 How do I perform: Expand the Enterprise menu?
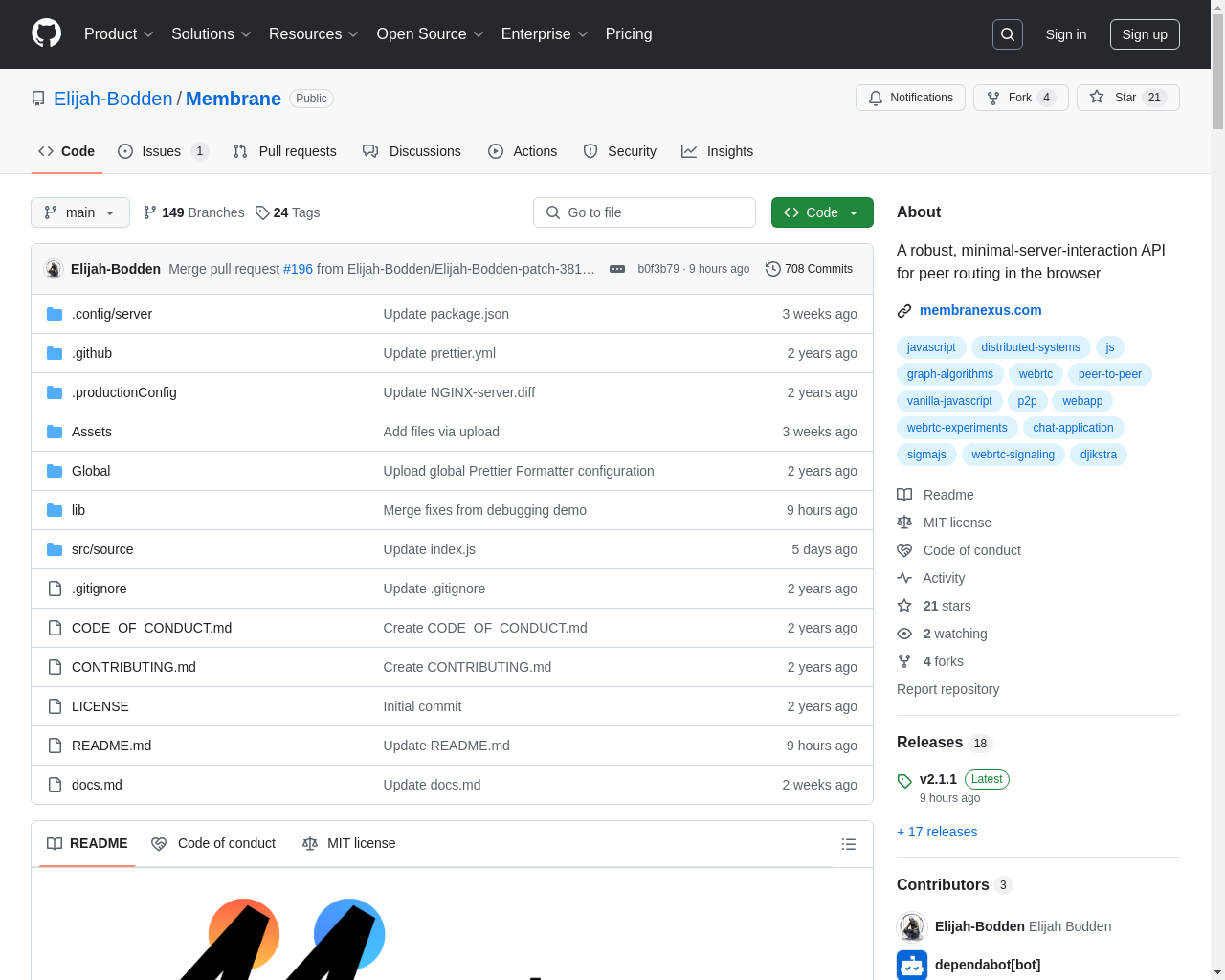[546, 34]
